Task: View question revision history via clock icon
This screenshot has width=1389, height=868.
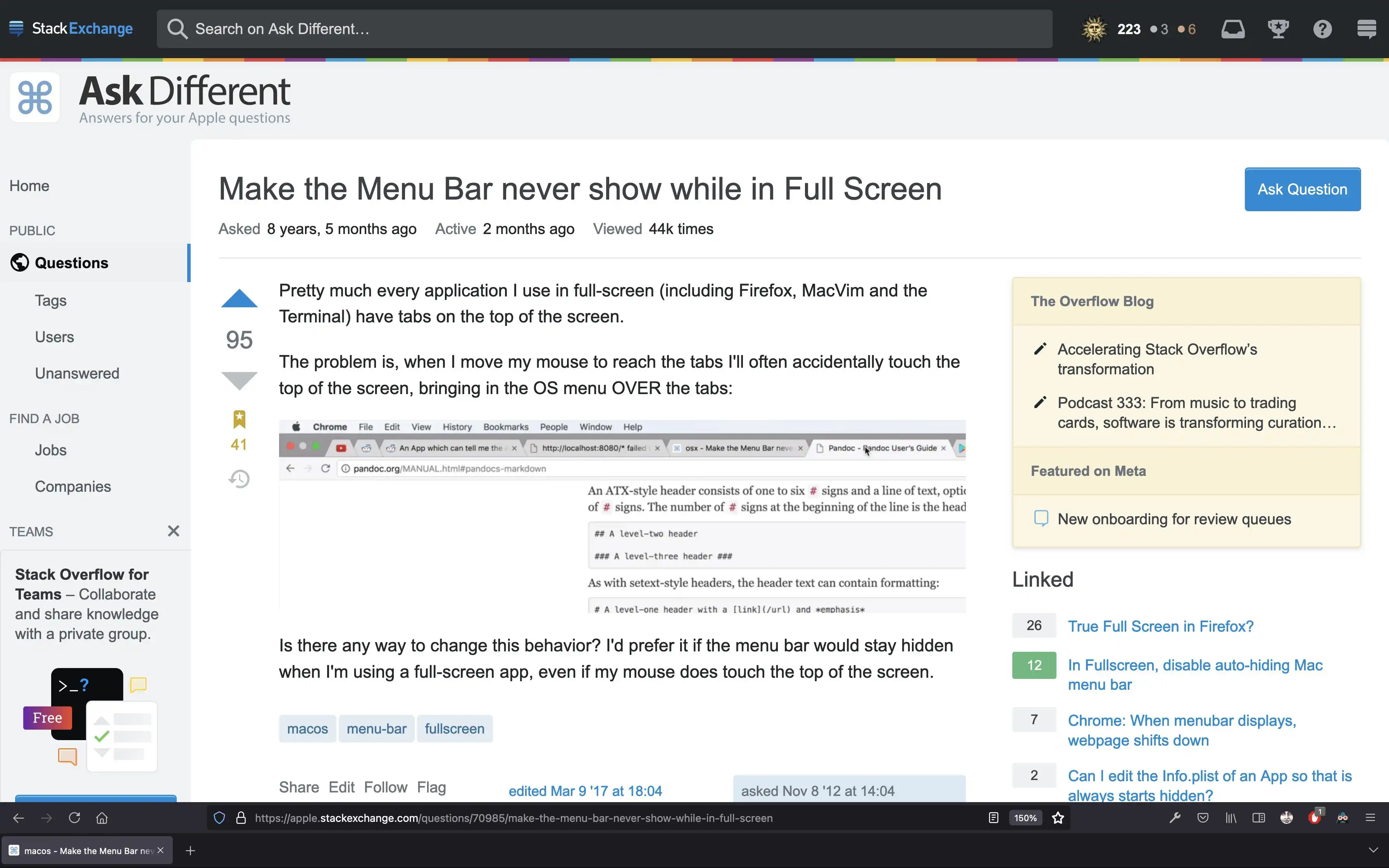Action: pyautogui.click(x=240, y=478)
